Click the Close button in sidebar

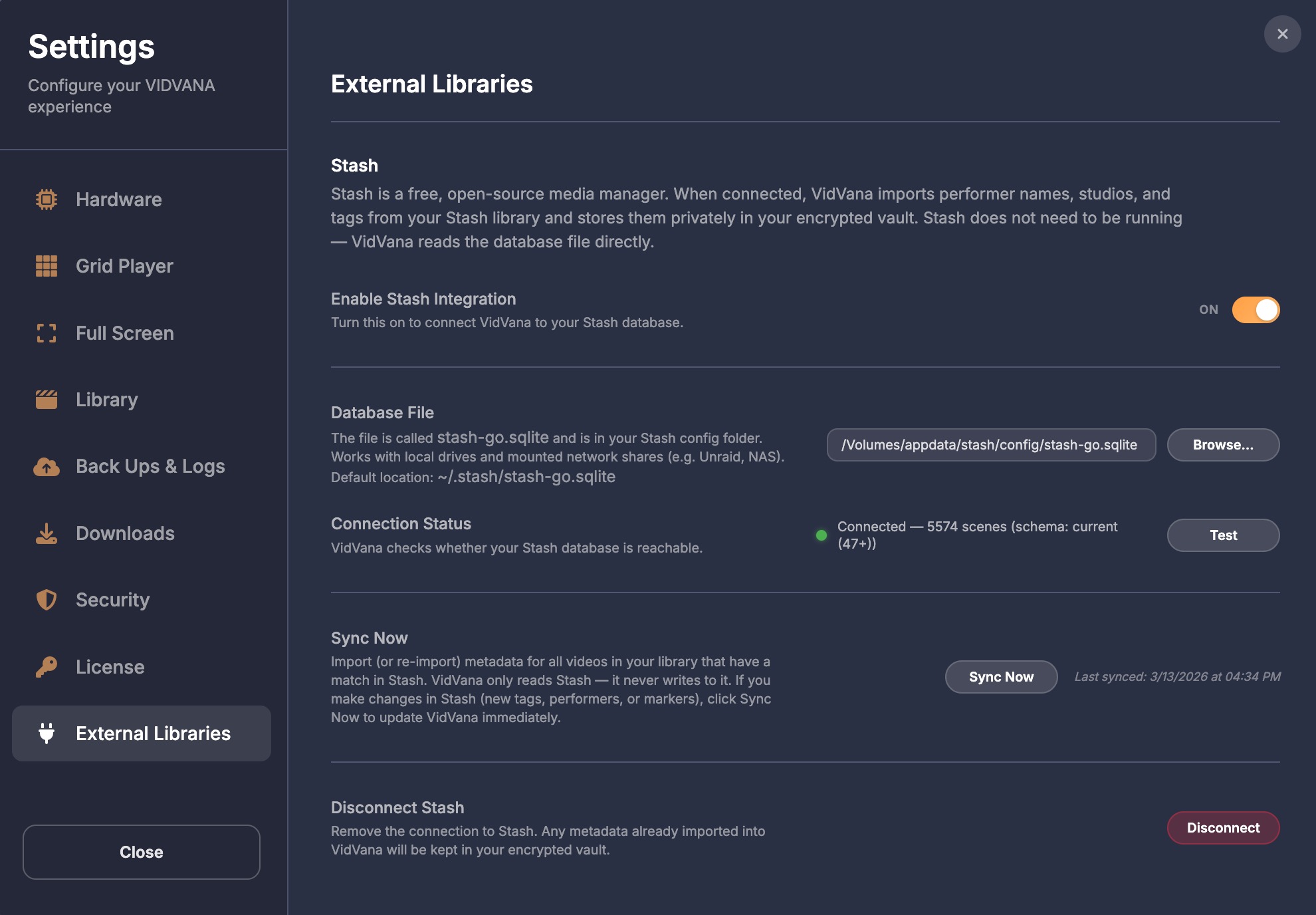pos(142,852)
